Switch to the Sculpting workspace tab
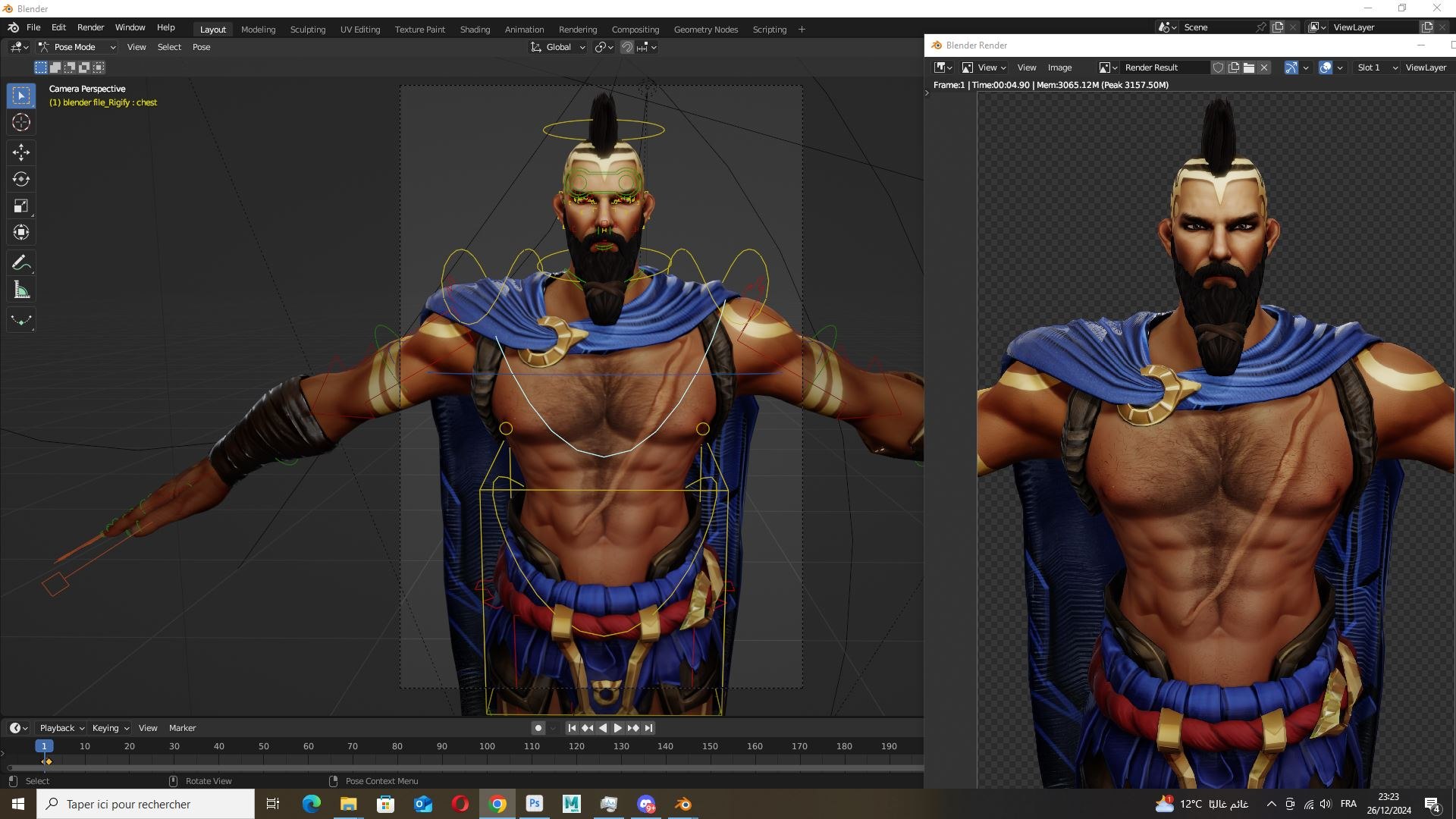Viewport: 1456px width, 819px height. [x=308, y=30]
